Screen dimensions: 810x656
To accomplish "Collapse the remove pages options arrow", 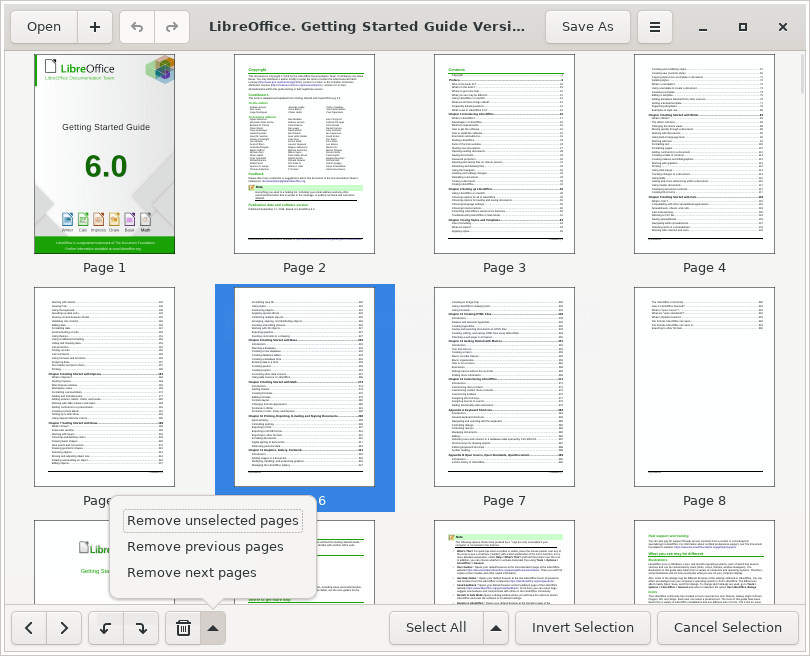I will tap(213, 628).
